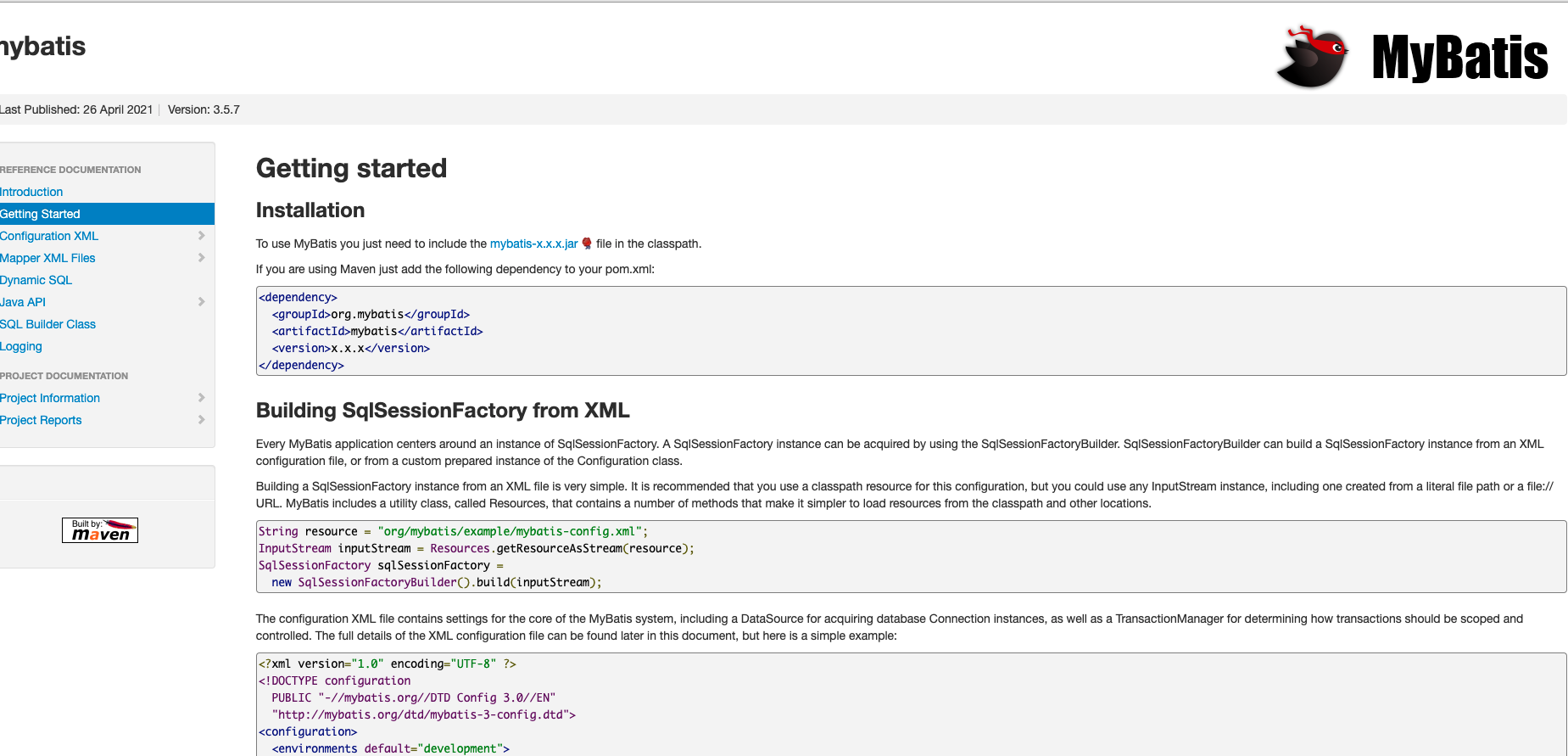This screenshot has height=756, width=1568.
Task: Expand the Mapper XML Files chevron
Action: pos(202,258)
